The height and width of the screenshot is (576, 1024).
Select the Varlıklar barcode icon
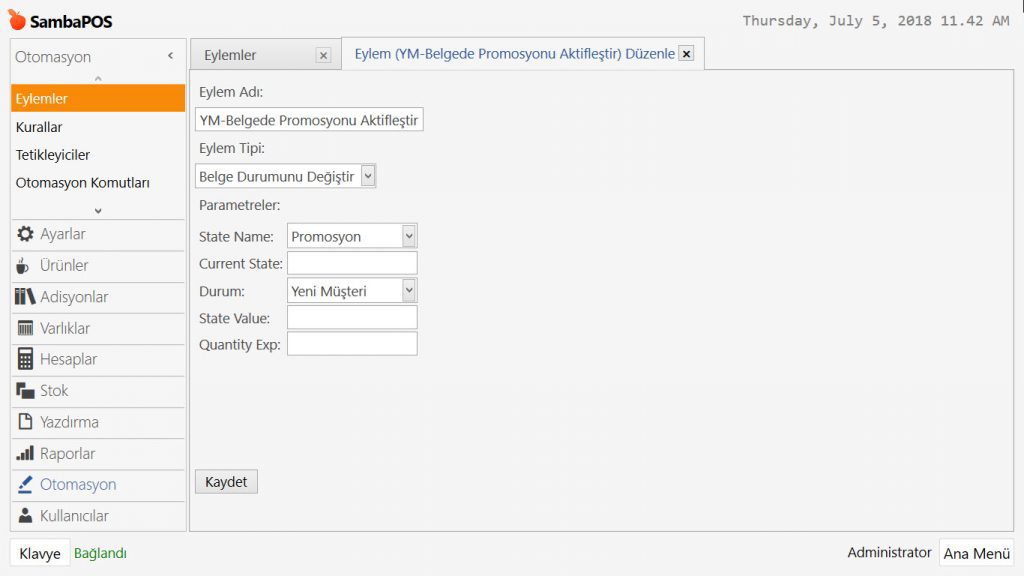tap(26, 328)
